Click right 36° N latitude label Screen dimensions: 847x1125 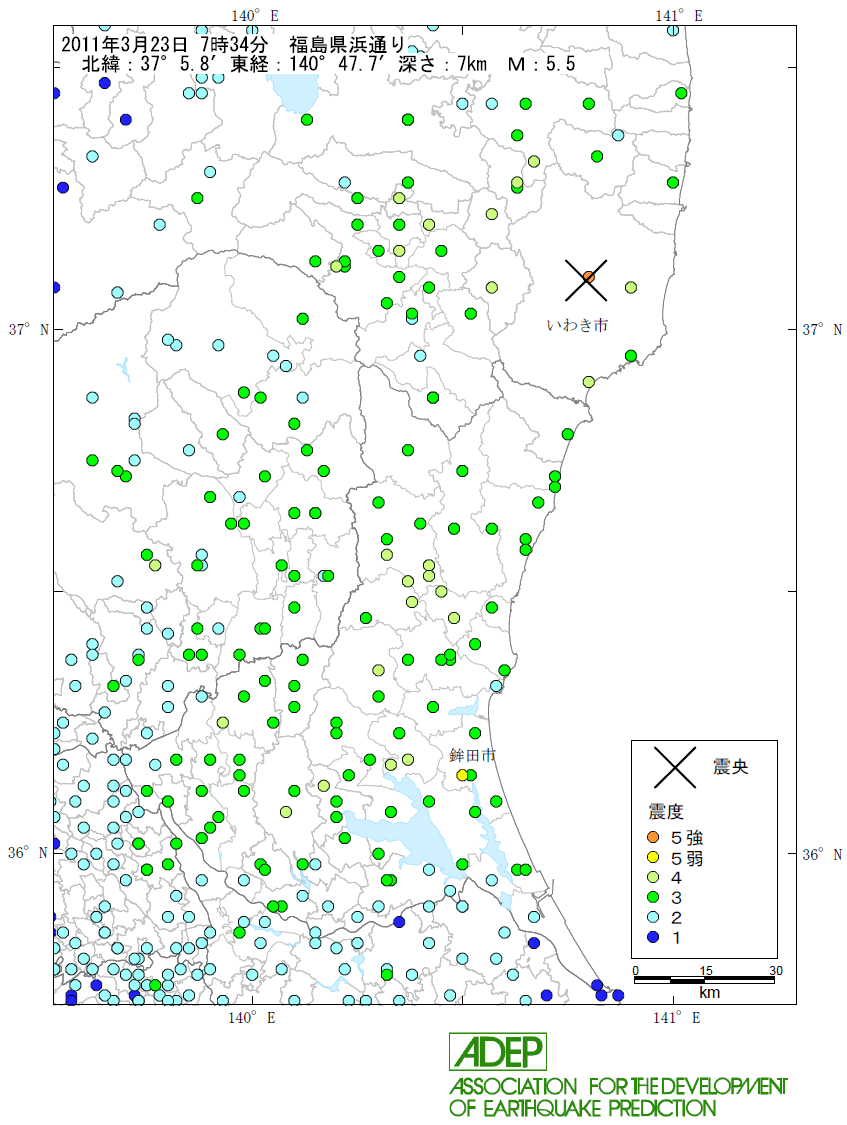[822, 854]
